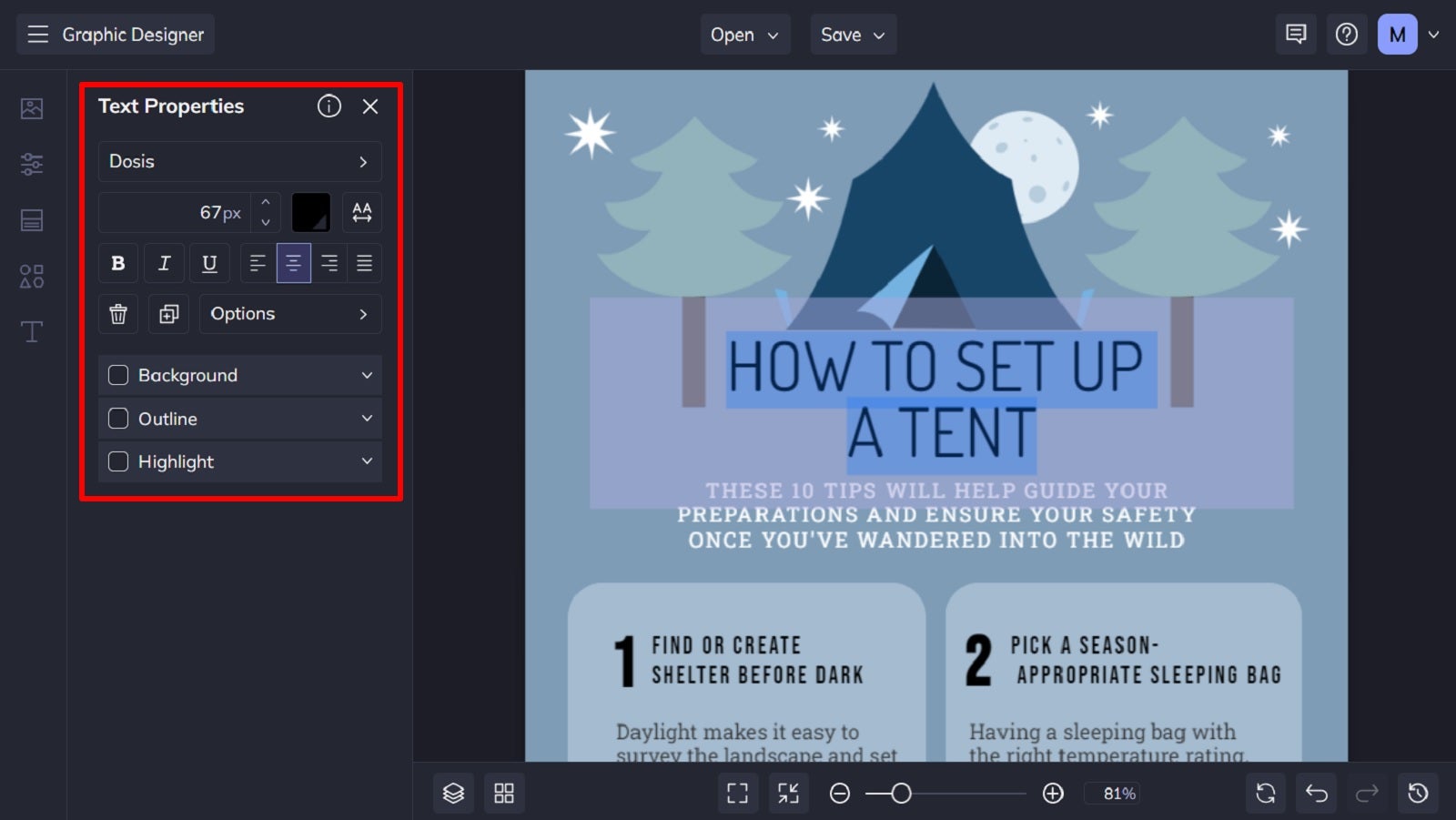Apply bold formatting to the text
The width and height of the screenshot is (1456, 820).
(117, 263)
